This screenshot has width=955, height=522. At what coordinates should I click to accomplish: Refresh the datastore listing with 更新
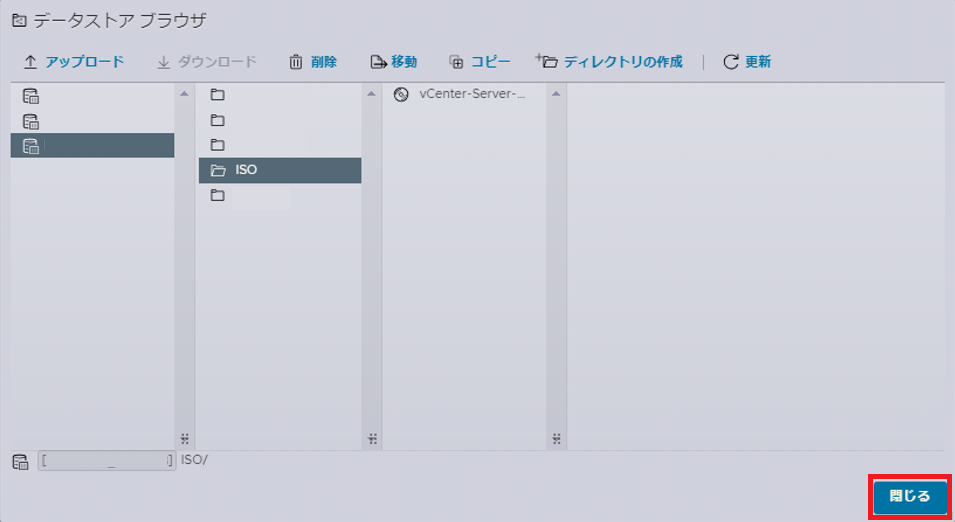point(746,62)
